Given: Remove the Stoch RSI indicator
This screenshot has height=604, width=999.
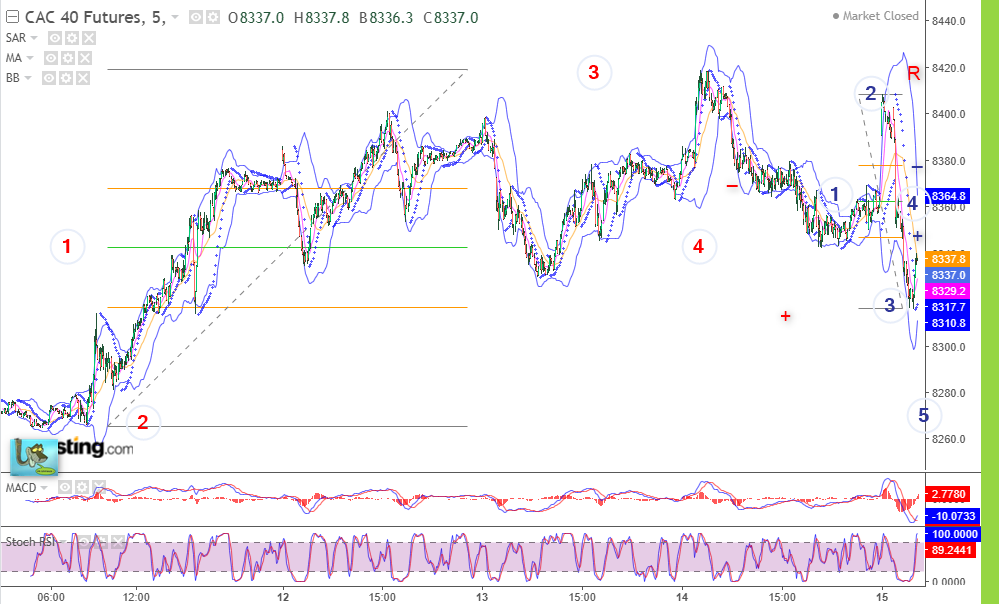Looking at the screenshot, I should click(x=118, y=542).
